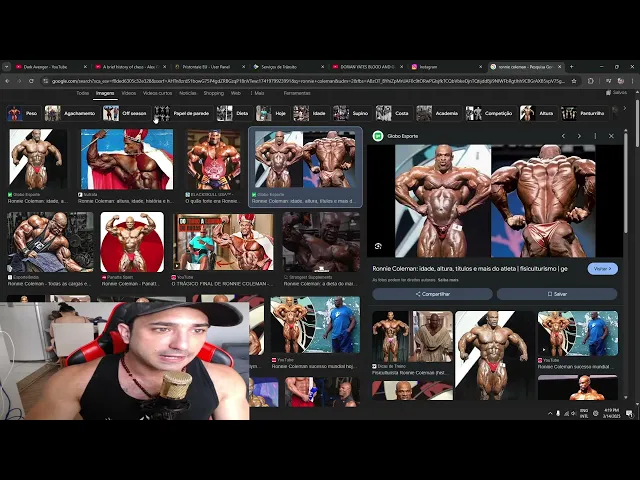Open the Saiba mais copyright link
640x480 pixels.
click(448, 280)
